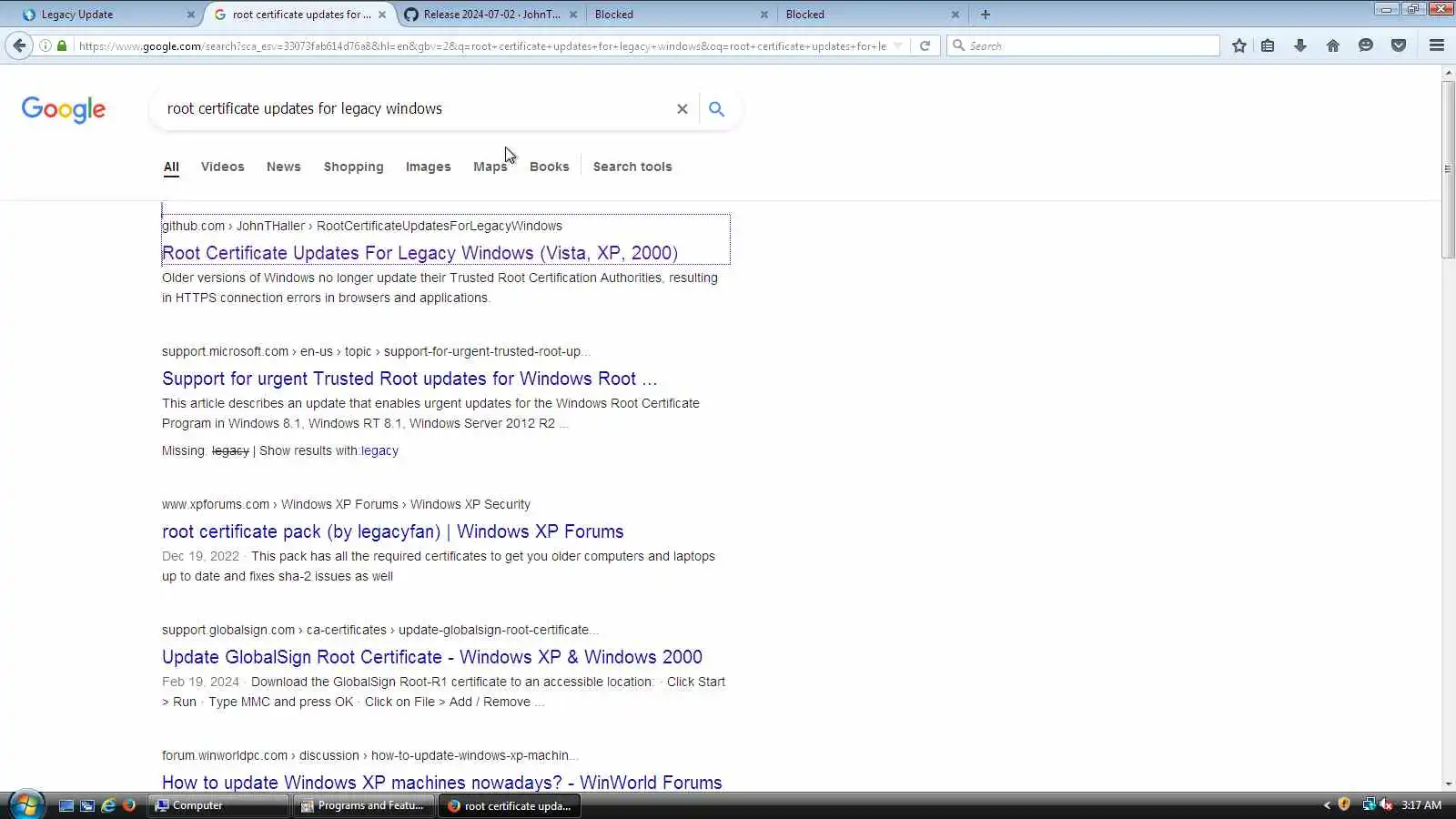Viewport: 1456px width, 819px height.
Task: Open the security shield tray icon
Action: click(1344, 804)
